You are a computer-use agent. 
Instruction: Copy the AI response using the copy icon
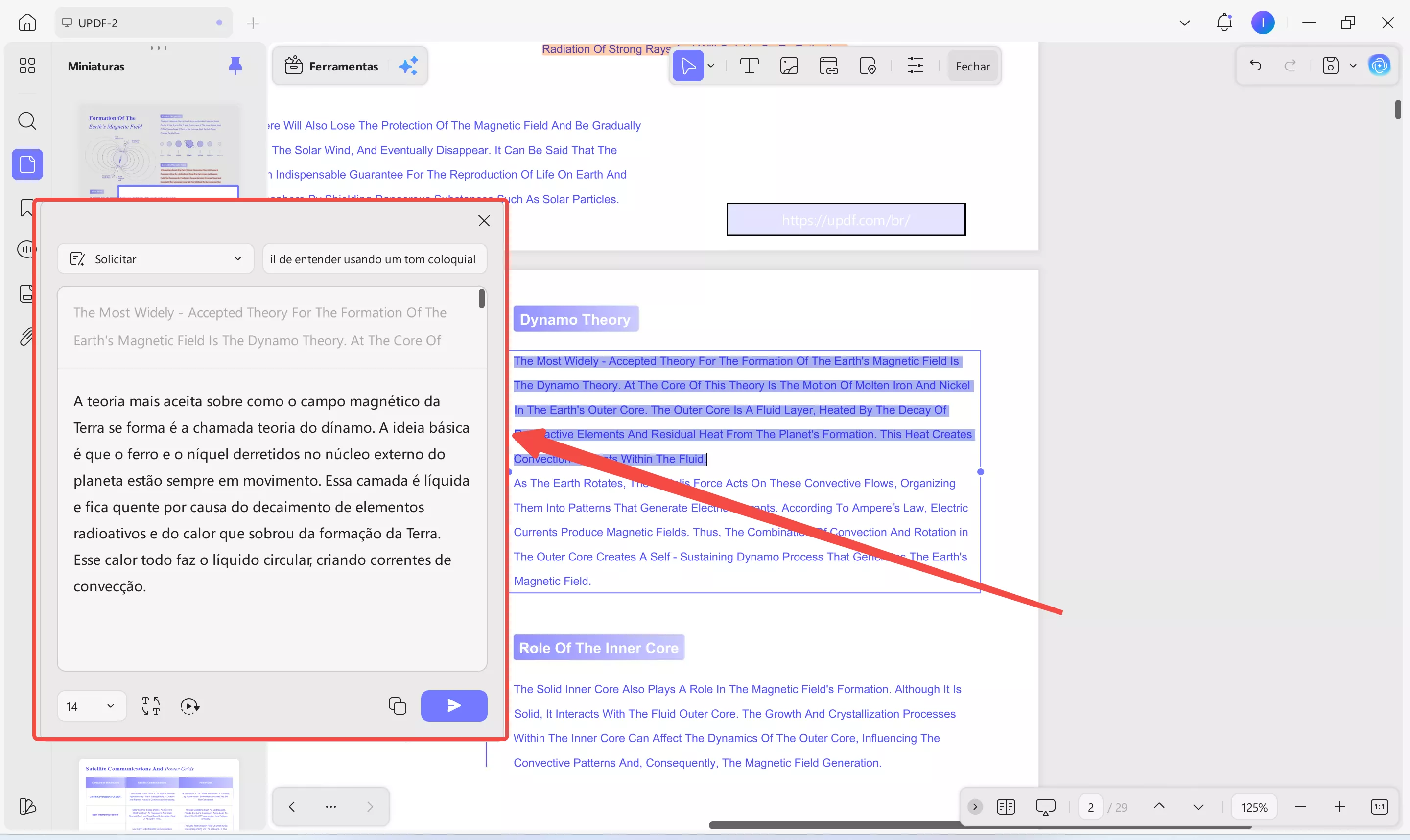tap(398, 705)
